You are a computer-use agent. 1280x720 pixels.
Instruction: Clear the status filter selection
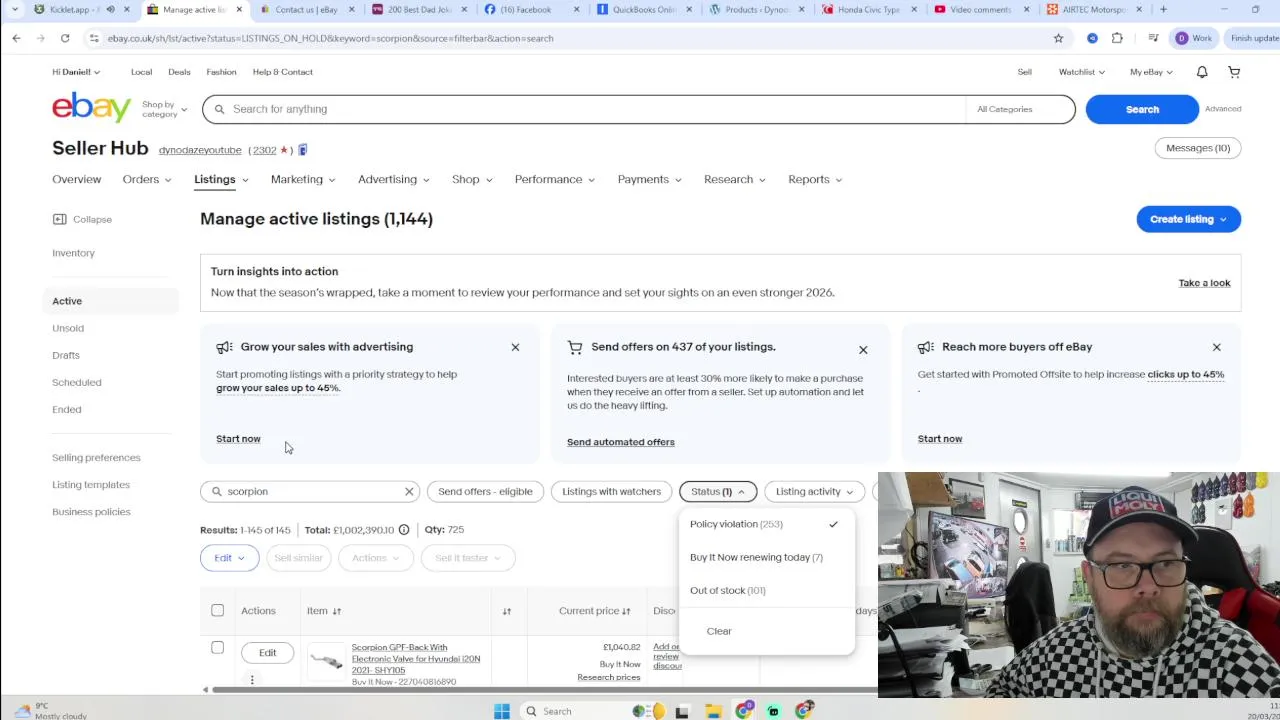coord(719,631)
